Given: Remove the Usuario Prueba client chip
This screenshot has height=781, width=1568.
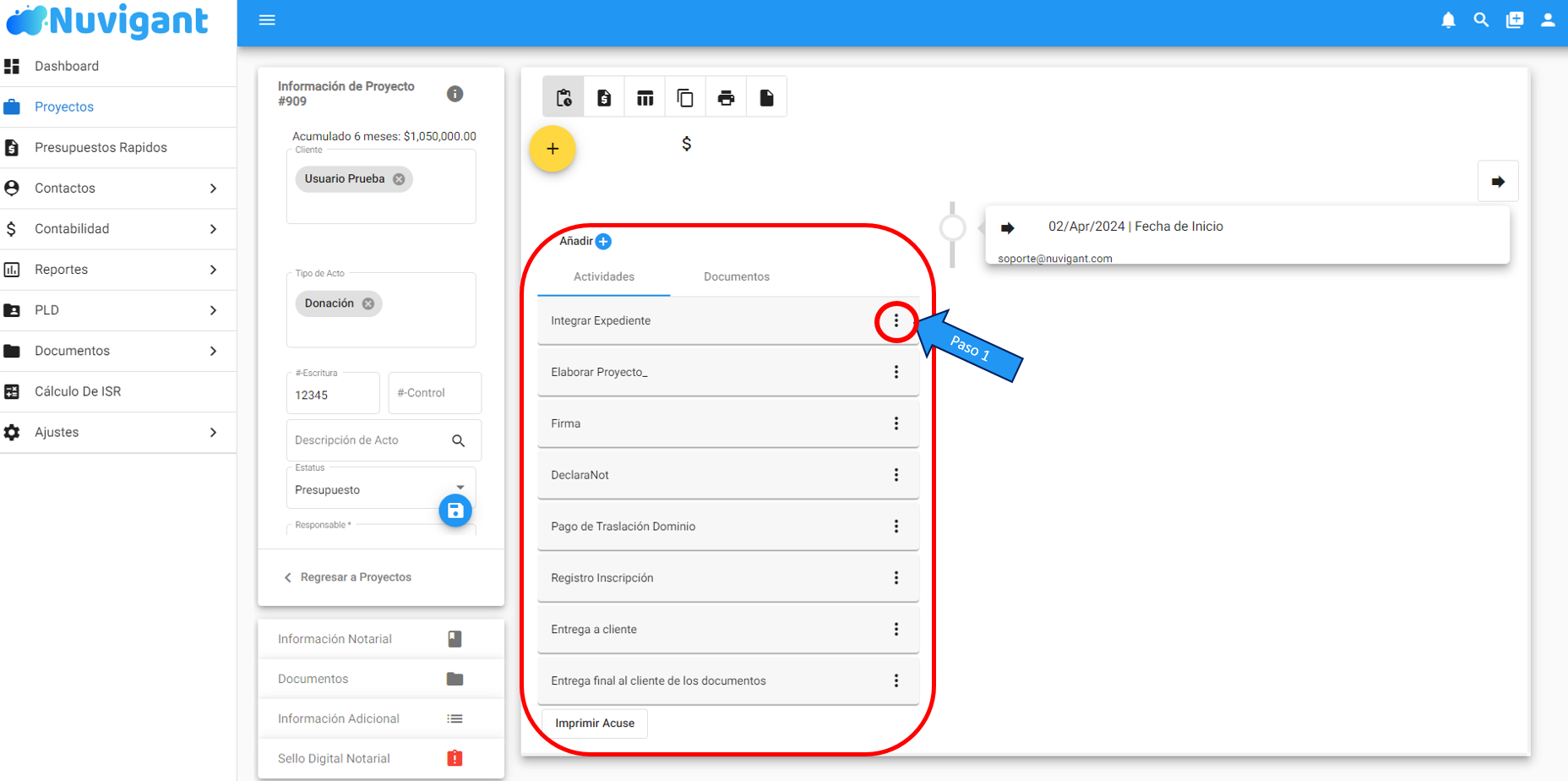Looking at the screenshot, I should tap(399, 179).
